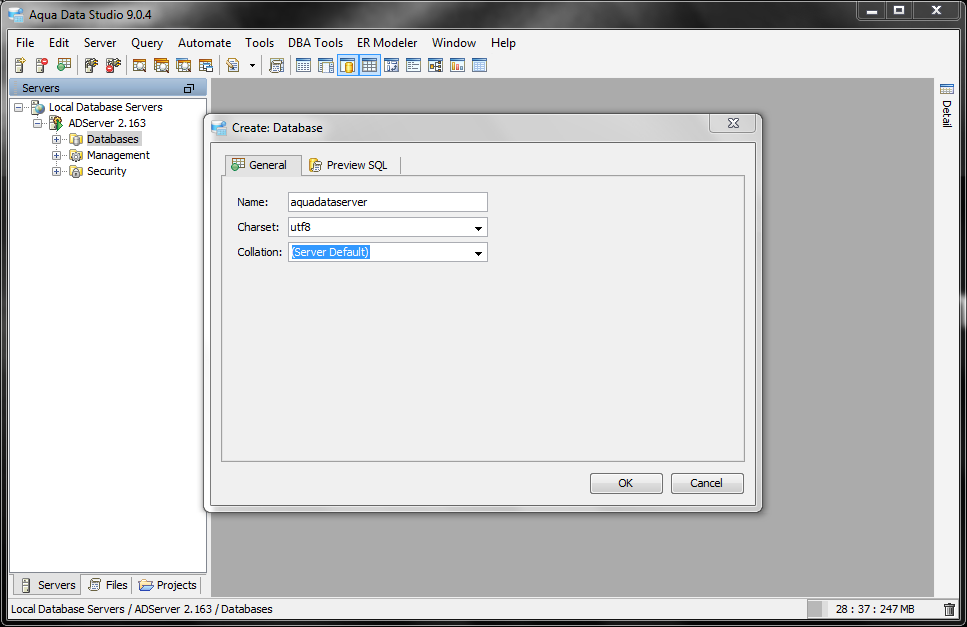Open the Automate menu
Viewport: 967px width, 627px height.
pyautogui.click(x=204, y=43)
